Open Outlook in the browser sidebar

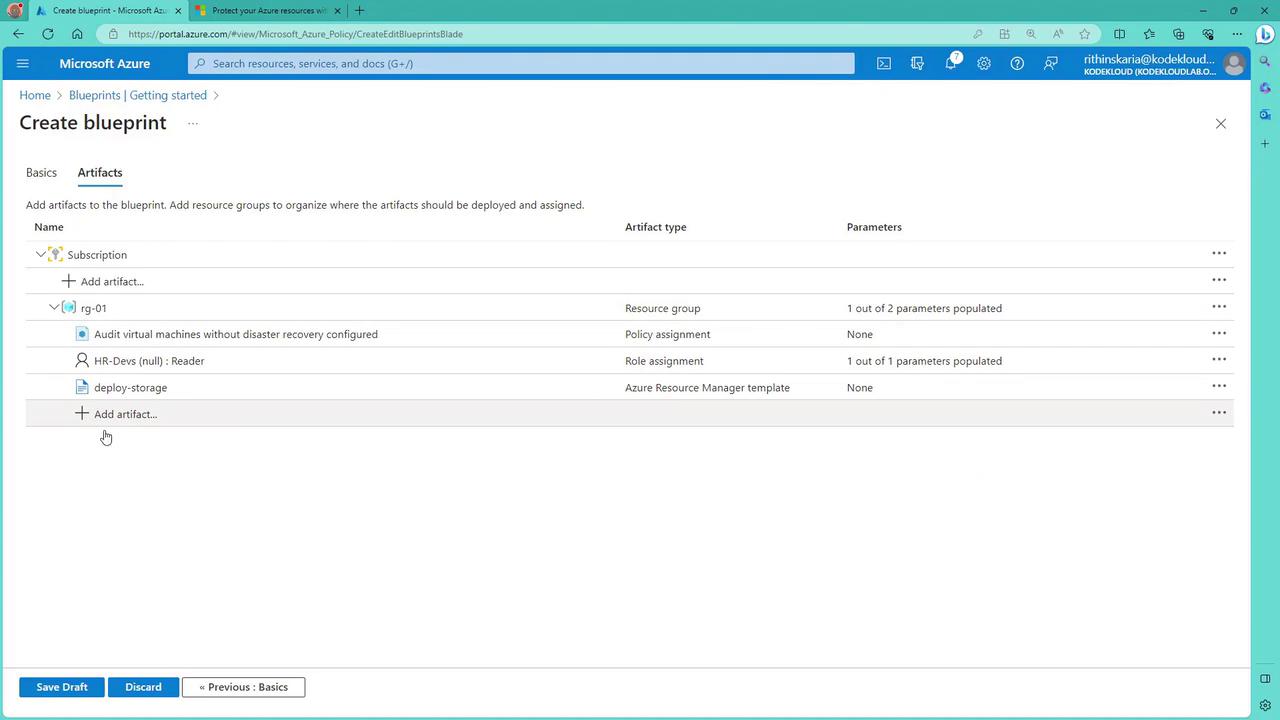(x=1265, y=115)
